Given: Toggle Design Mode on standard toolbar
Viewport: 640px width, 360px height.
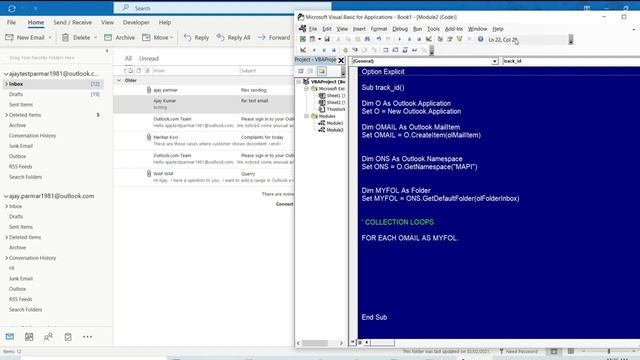Looking at the screenshot, I should click(429, 39).
